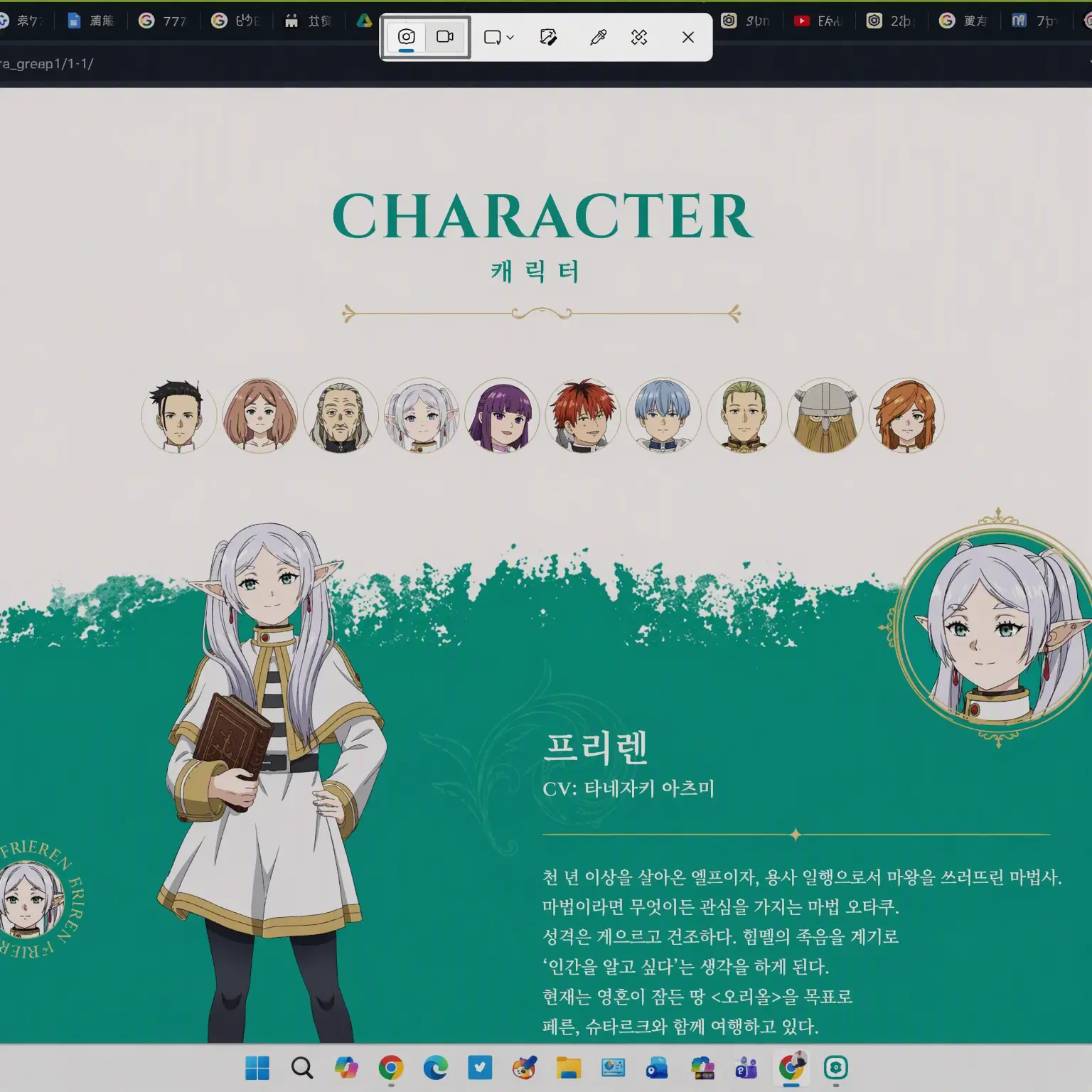The width and height of the screenshot is (1092, 1092).
Task: Click the CHARACTER heading text
Action: 542,215
